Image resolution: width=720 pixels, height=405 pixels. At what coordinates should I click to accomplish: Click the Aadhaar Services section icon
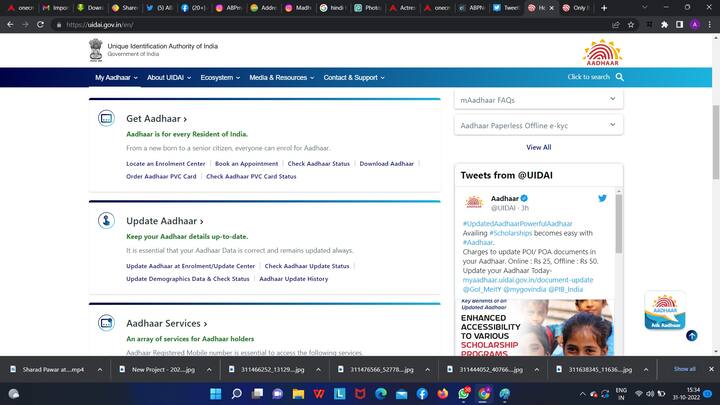106,323
